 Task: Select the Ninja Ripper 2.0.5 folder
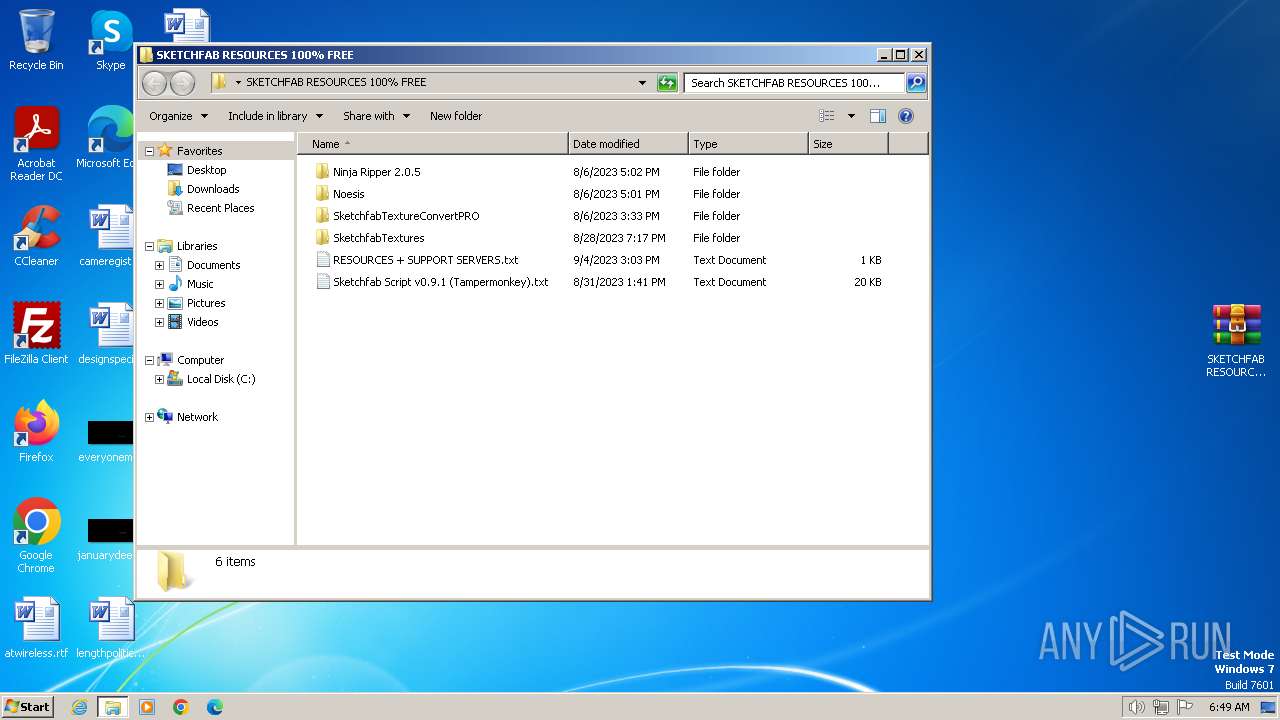tap(376, 172)
